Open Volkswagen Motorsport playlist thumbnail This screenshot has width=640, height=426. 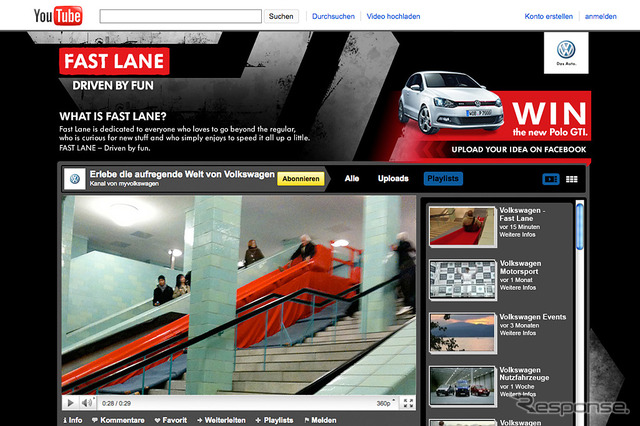(462, 280)
